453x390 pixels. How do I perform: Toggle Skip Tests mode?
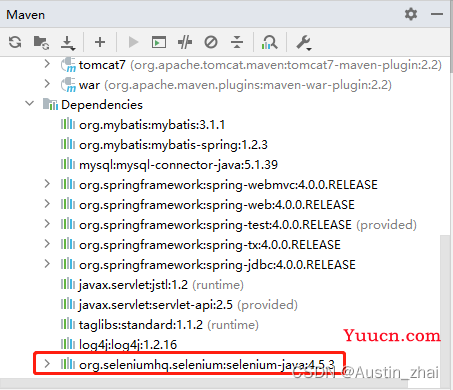pyautogui.click(x=211, y=42)
